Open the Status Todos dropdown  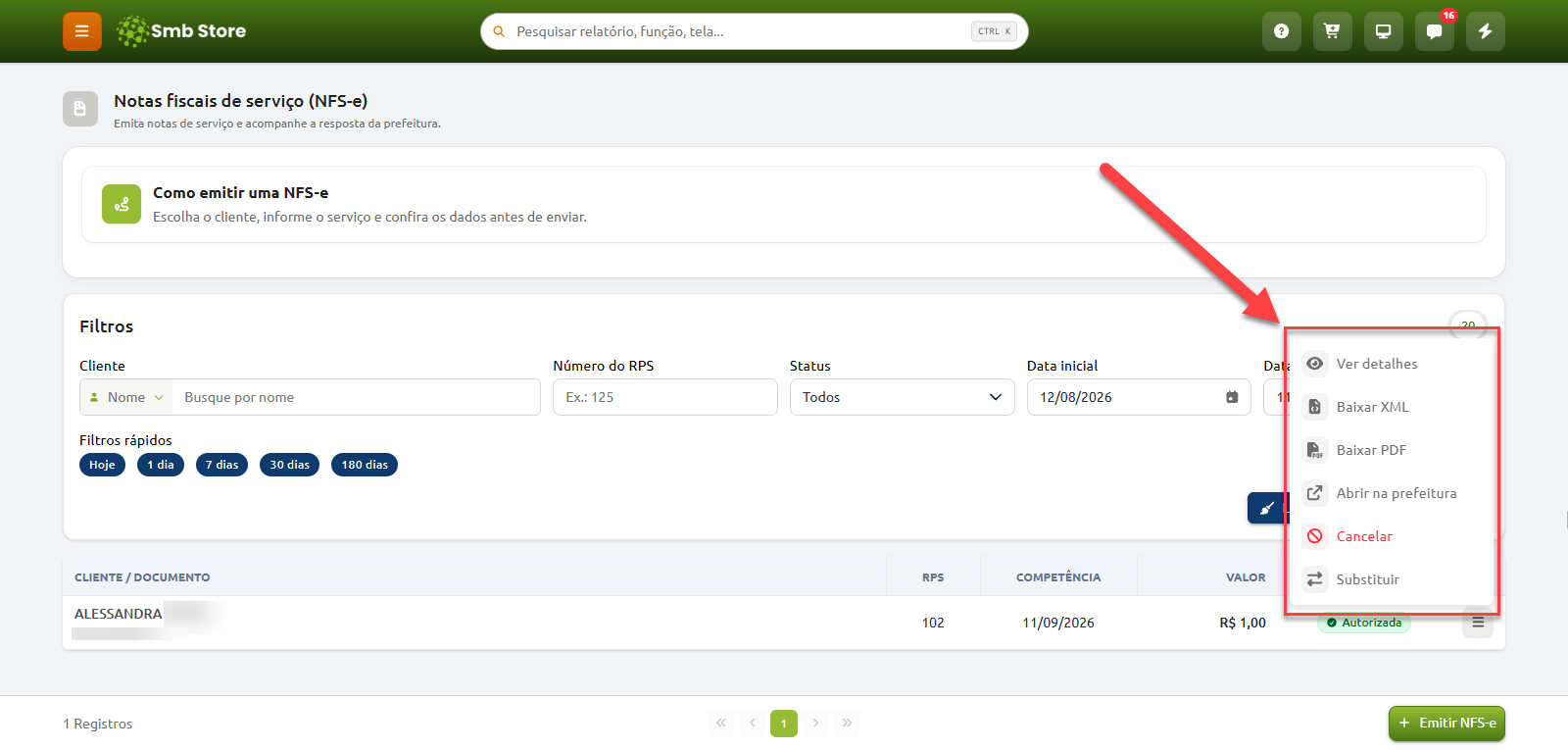tap(902, 397)
